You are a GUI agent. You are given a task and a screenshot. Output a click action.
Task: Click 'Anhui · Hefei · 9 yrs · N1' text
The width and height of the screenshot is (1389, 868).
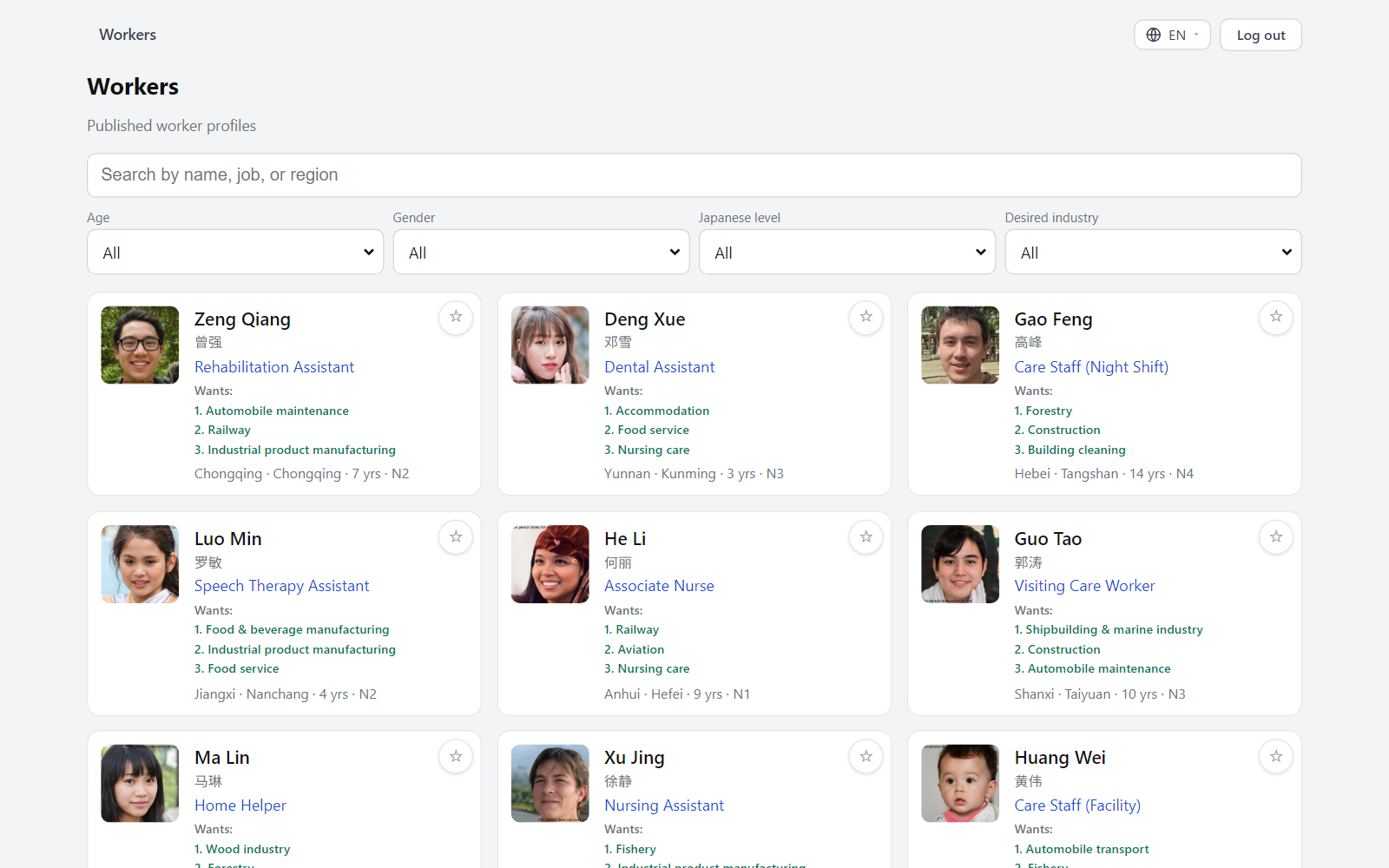677,694
